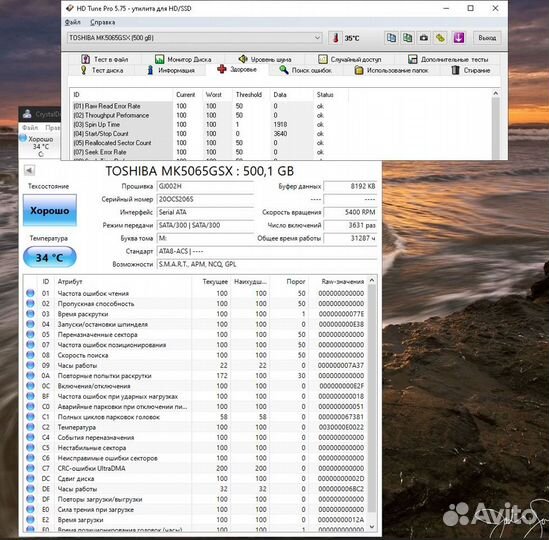Screen dimensions: 549x540
Task: Click the blue status icon for attribute C2
Action: (x=30, y=427)
